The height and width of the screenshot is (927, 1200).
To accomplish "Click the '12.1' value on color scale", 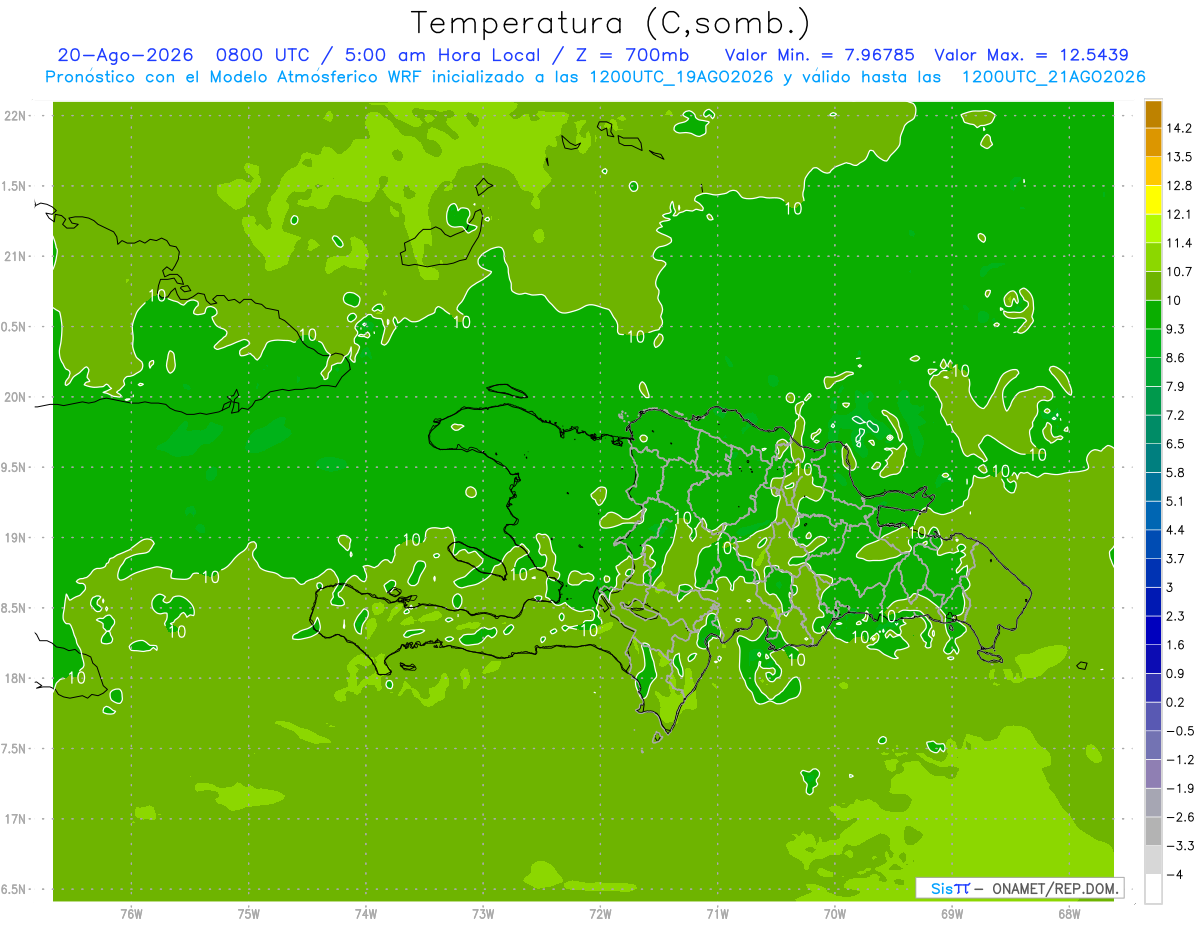I will tap(1180, 215).
